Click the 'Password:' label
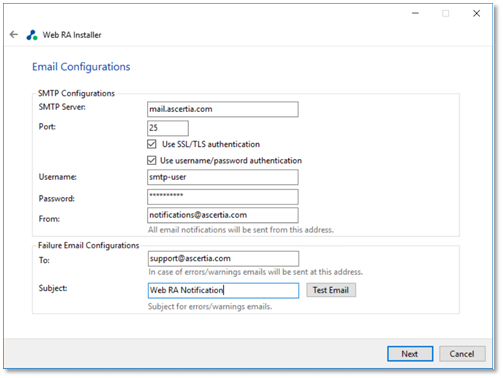This screenshot has height=378, width=503. 57,199
